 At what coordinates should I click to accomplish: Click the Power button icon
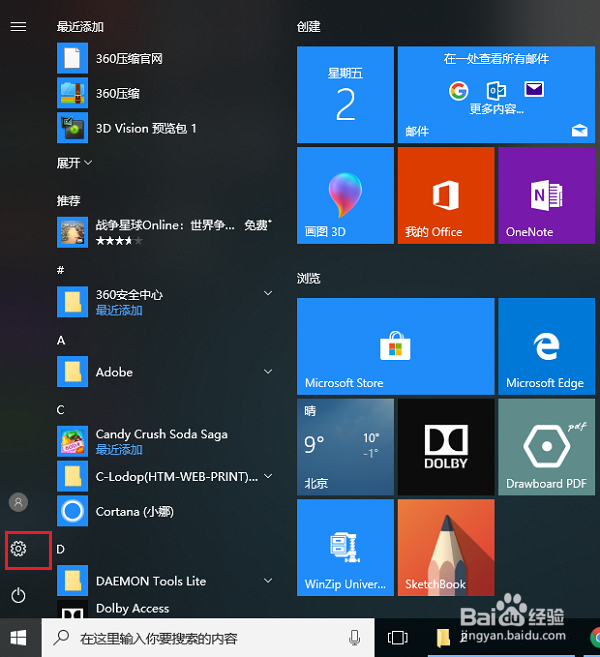point(18,595)
